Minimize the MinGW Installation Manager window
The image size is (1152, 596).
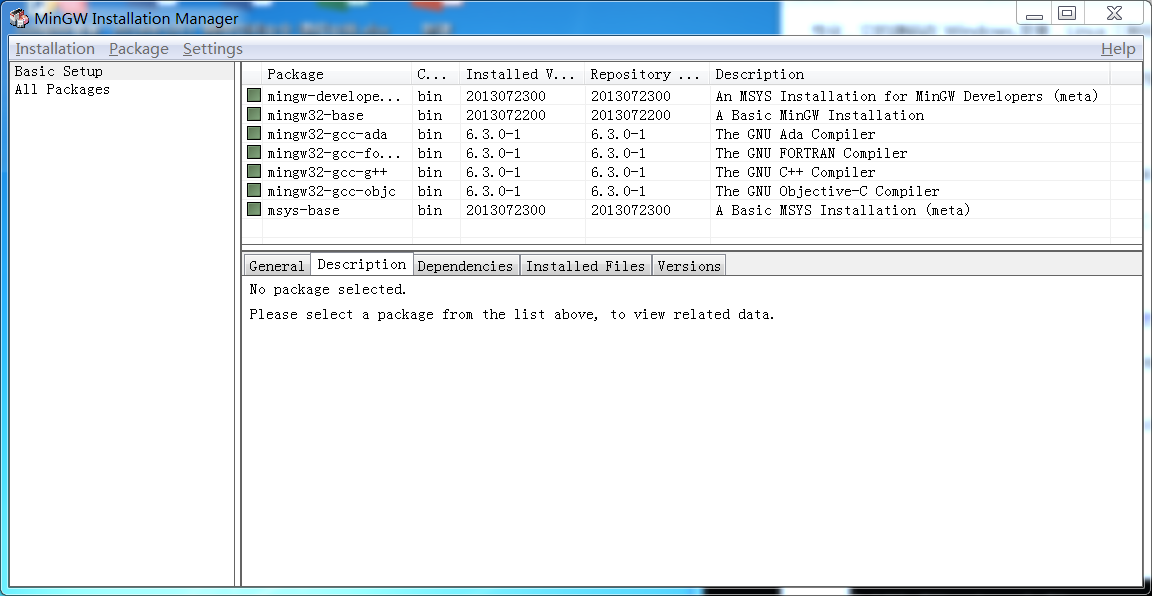tap(1034, 14)
